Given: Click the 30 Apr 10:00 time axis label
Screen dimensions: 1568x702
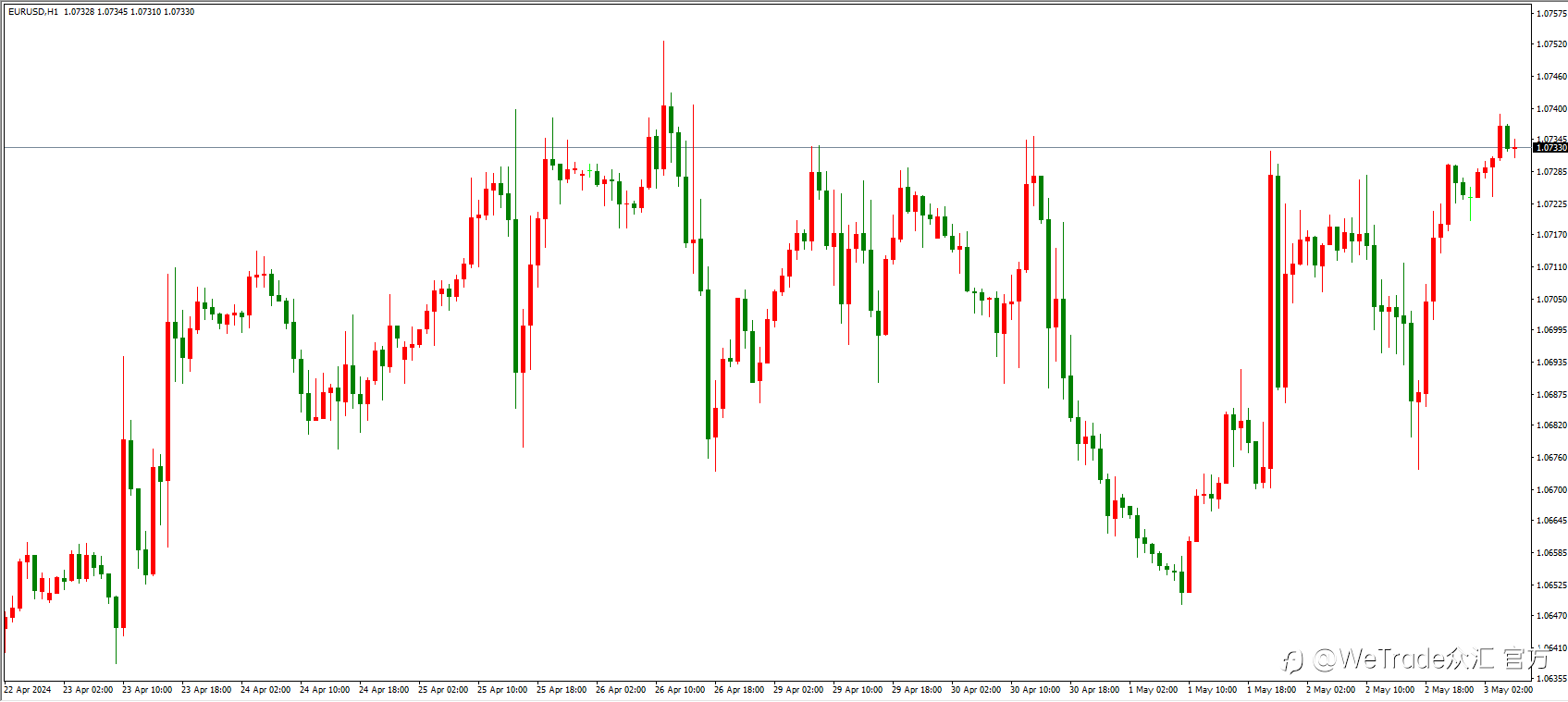Looking at the screenshot, I should (1035, 690).
